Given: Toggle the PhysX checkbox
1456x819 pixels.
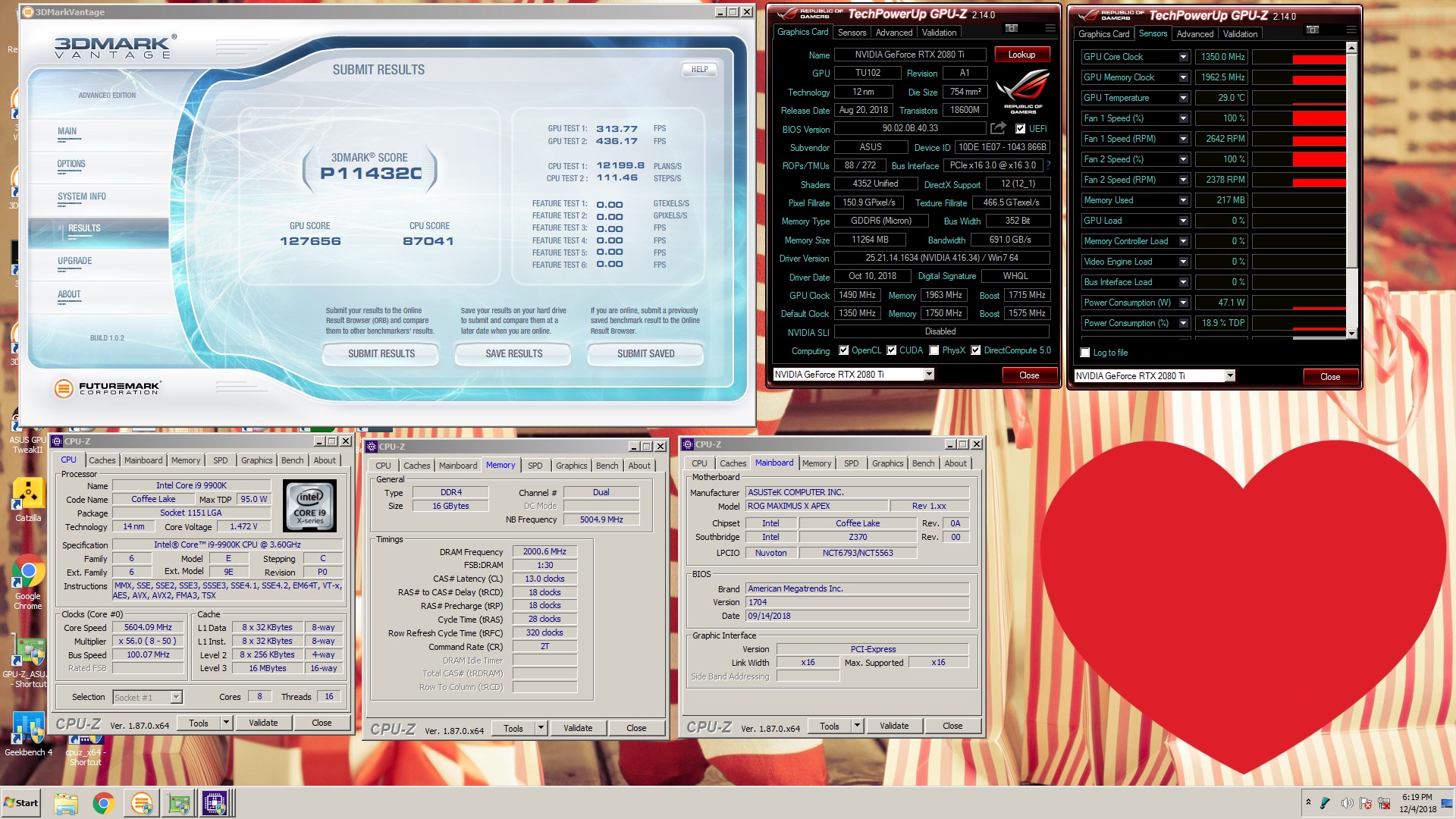Looking at the screenshot, I should tap(934, 350).
